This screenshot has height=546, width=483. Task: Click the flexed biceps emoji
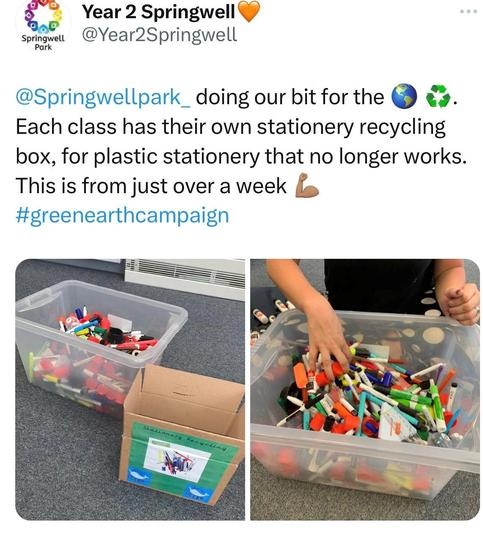point(307,186)
